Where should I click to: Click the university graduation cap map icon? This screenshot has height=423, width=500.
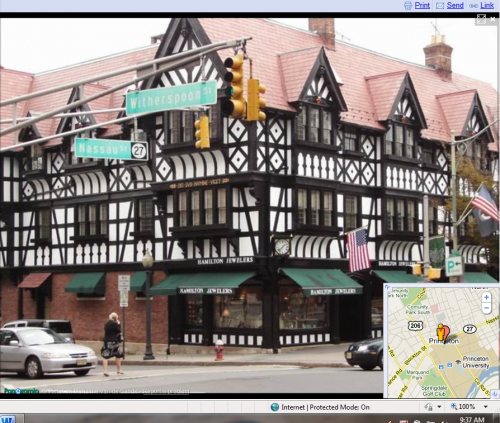coord(458,362)
